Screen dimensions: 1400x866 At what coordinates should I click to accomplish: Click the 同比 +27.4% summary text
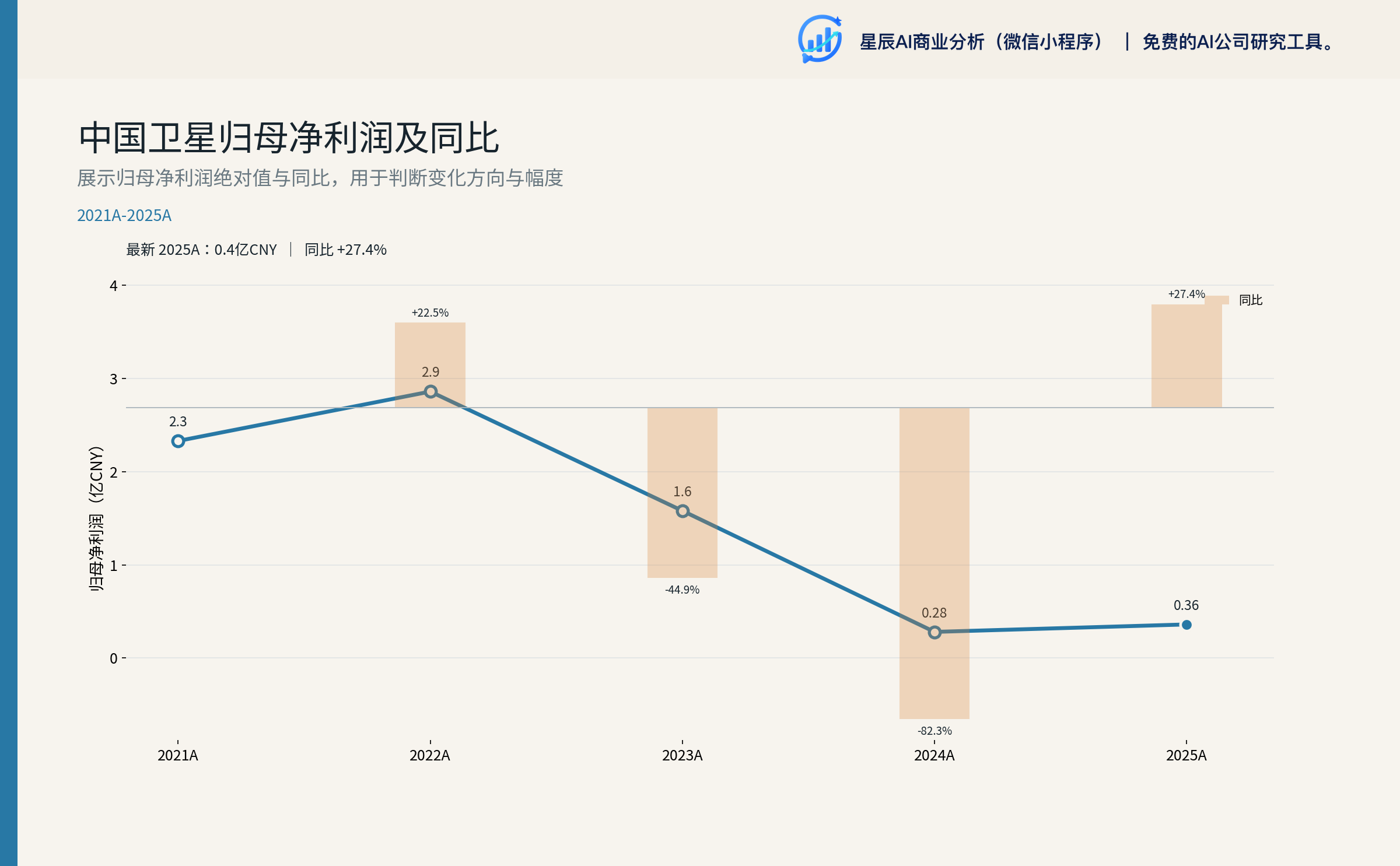pos(345,250)
